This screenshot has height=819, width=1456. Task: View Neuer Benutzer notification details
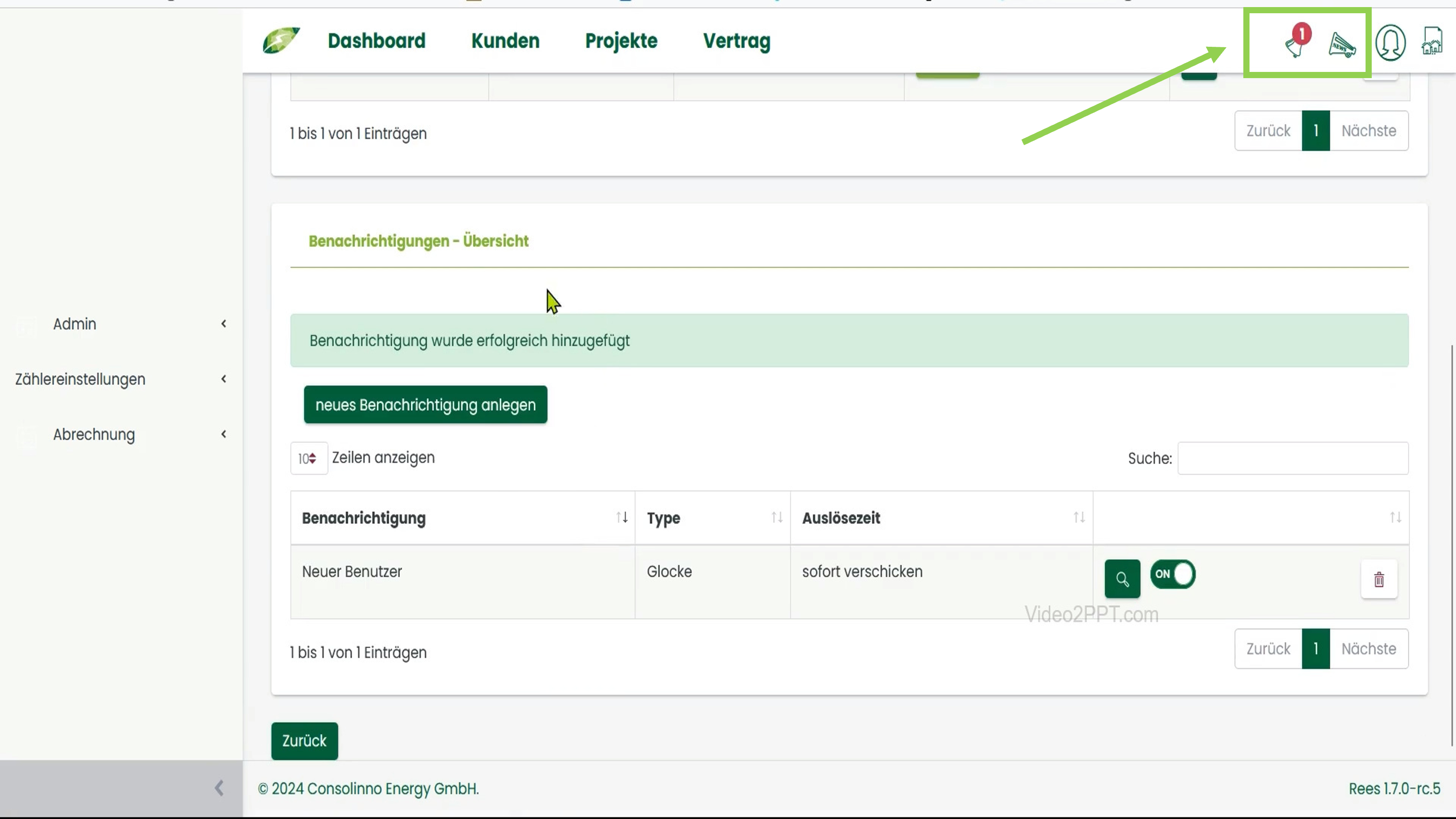click(x=1122, y=579)
